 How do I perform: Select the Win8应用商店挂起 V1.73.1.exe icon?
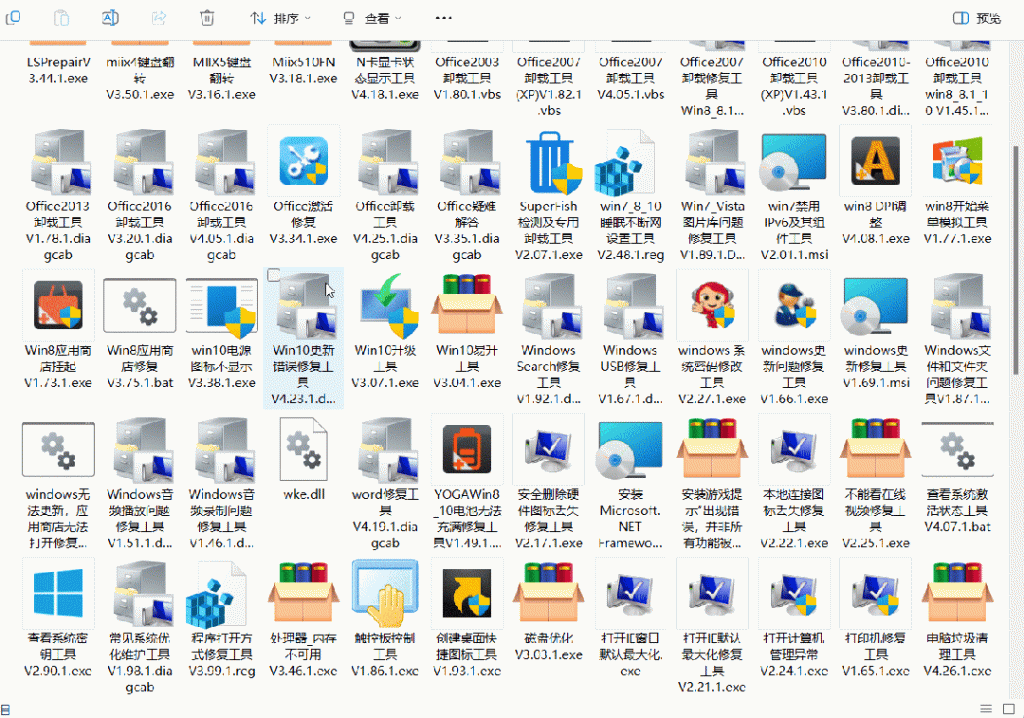coord(58,306)
